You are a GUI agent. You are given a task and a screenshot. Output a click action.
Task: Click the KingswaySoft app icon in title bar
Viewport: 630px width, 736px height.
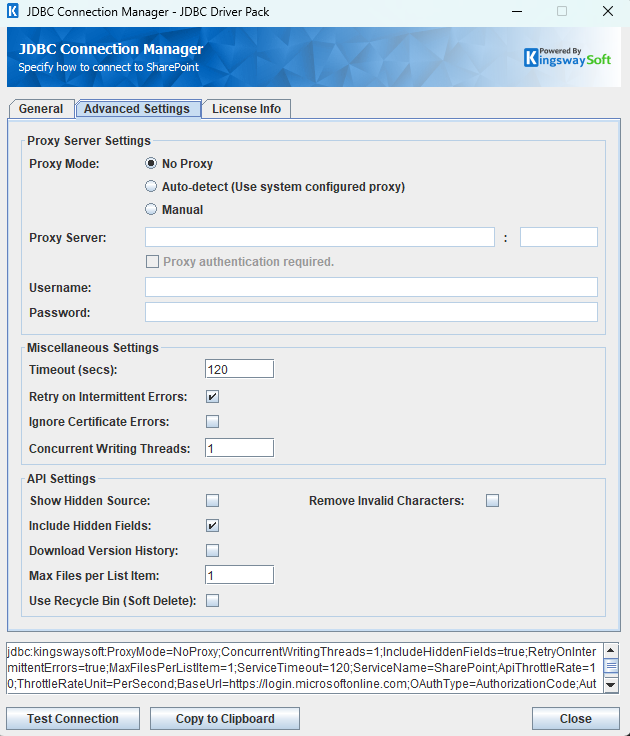coord(13,11)
